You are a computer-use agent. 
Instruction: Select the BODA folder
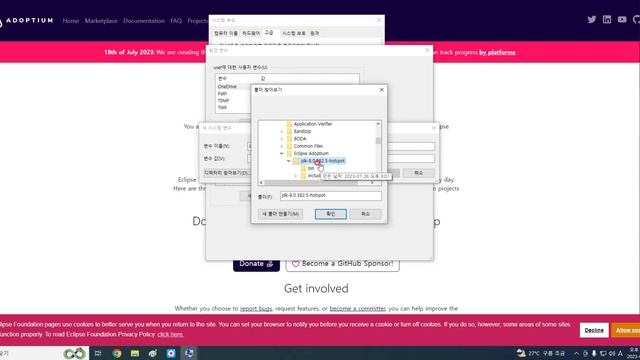click(x=300, y=138)
